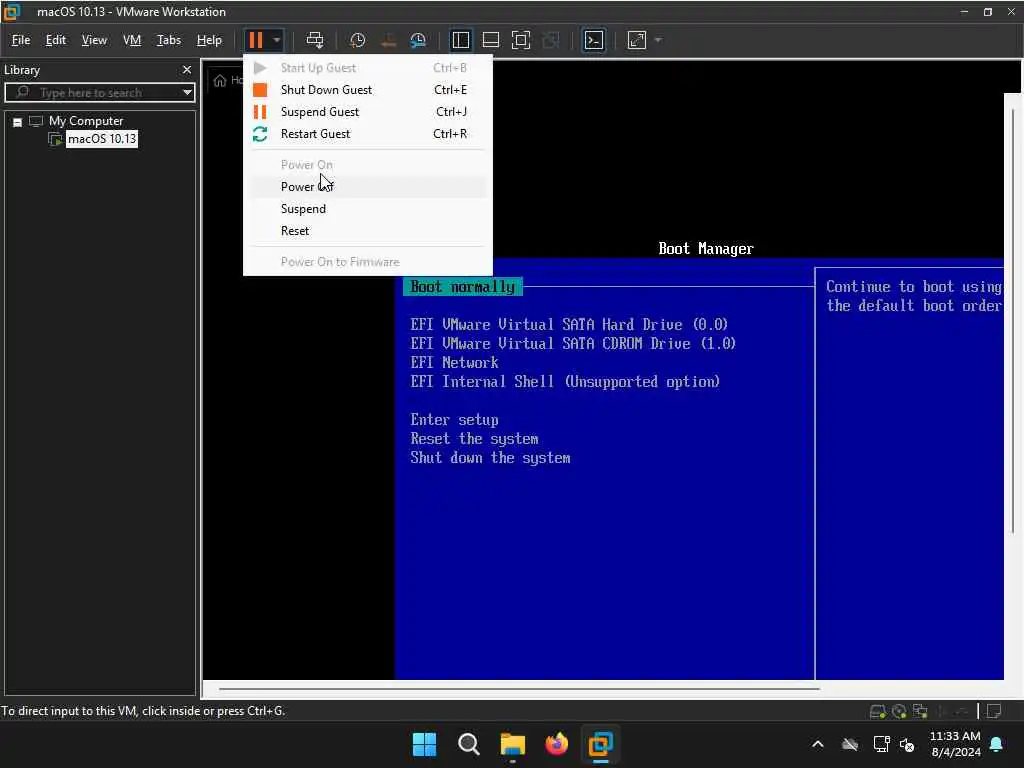Open the View menu
Viewport: 1024px width, 768px height.
94,40
